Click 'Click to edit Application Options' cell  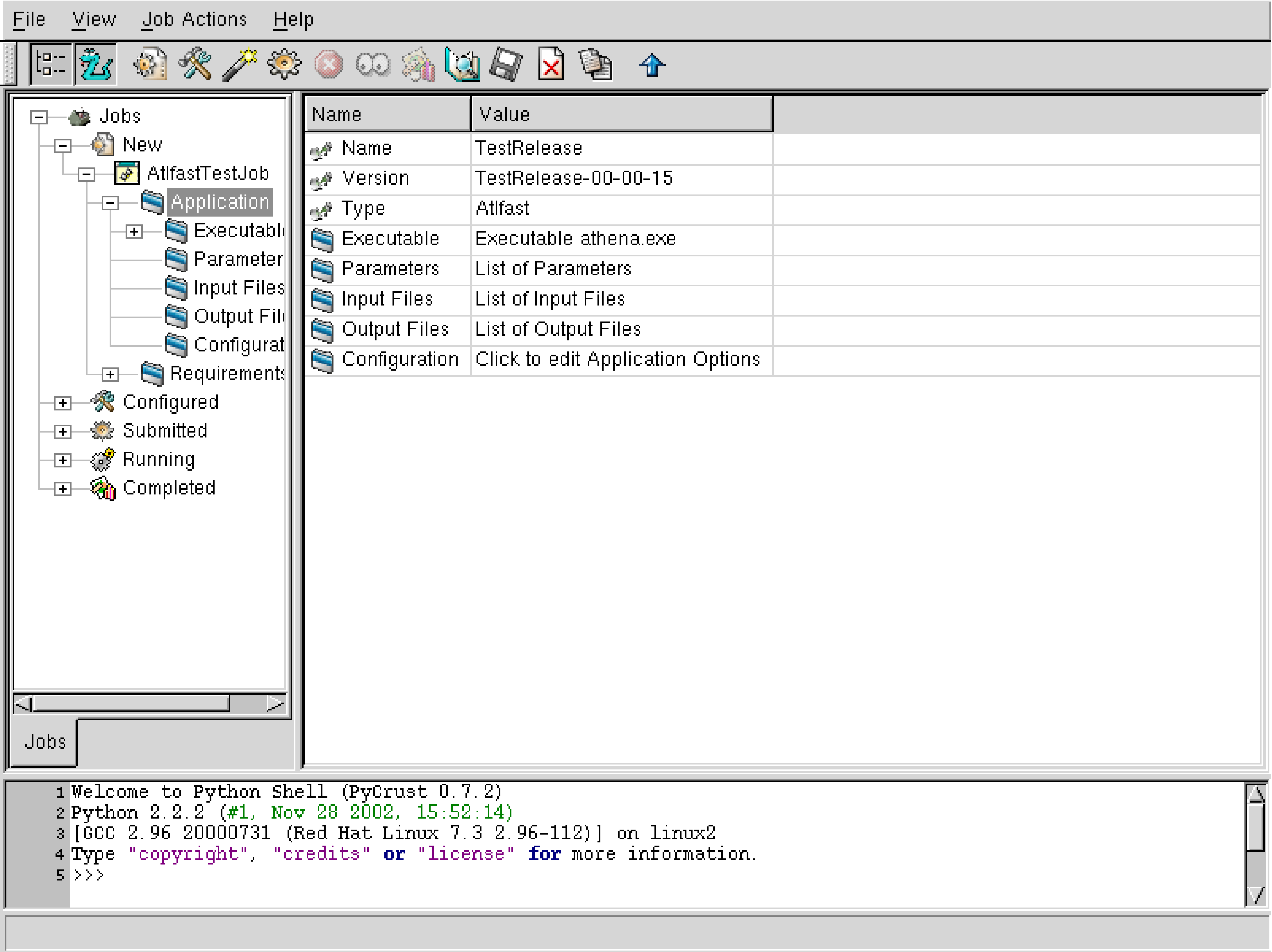click(618, 359)
